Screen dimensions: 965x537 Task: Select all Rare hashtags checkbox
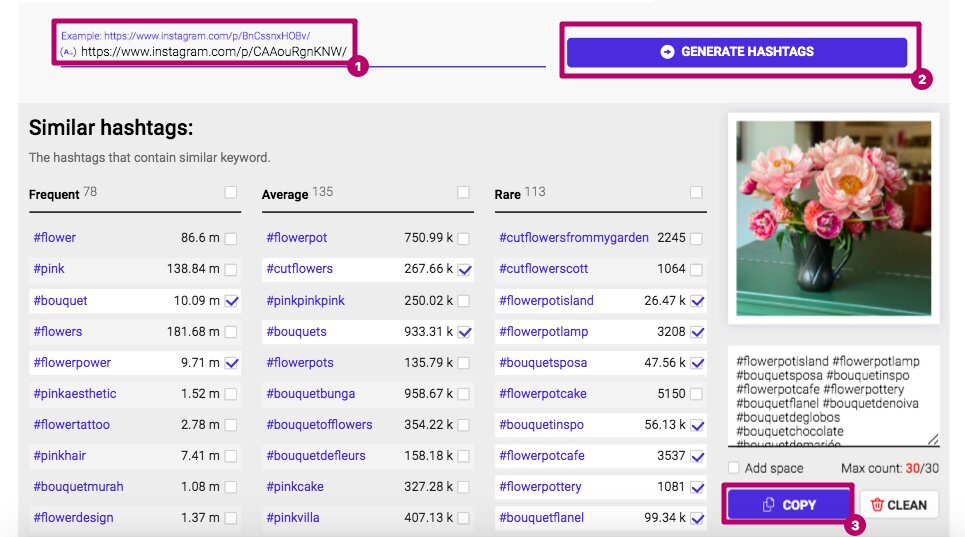[x=696, y=192]
